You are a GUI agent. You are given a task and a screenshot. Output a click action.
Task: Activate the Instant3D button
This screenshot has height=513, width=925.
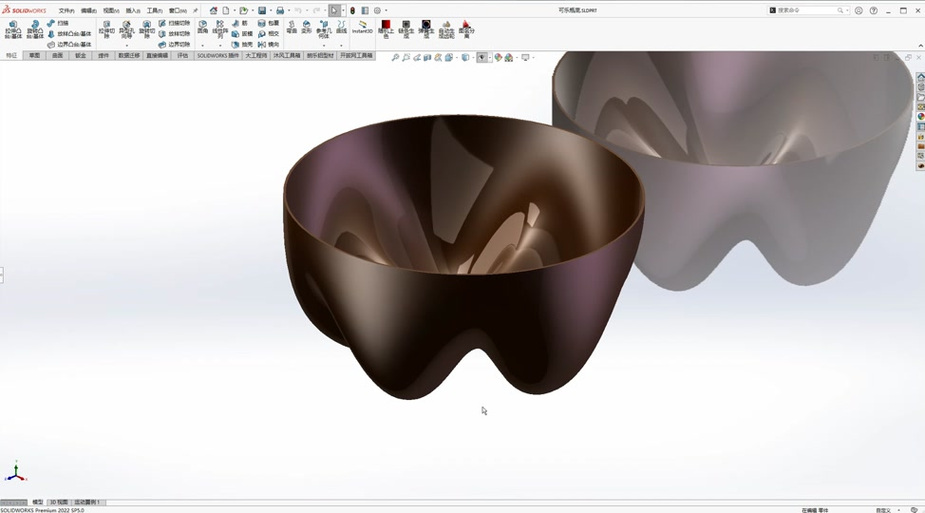point(362,27)
